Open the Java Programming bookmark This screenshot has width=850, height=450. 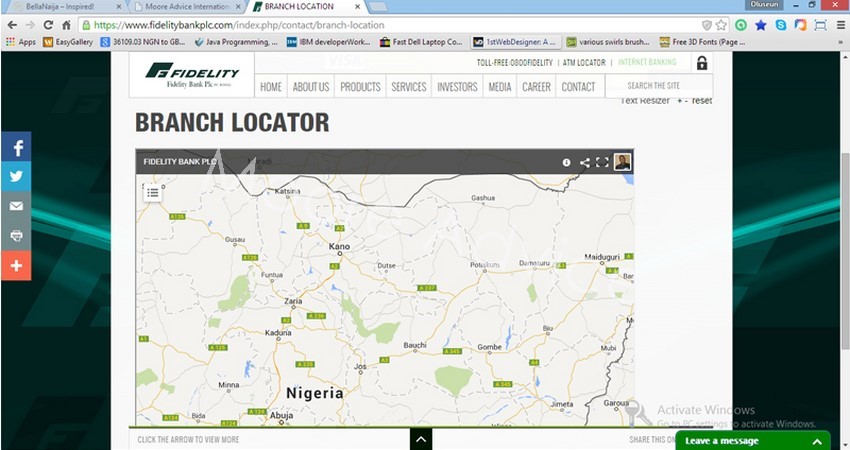click(x=236, y=42)
